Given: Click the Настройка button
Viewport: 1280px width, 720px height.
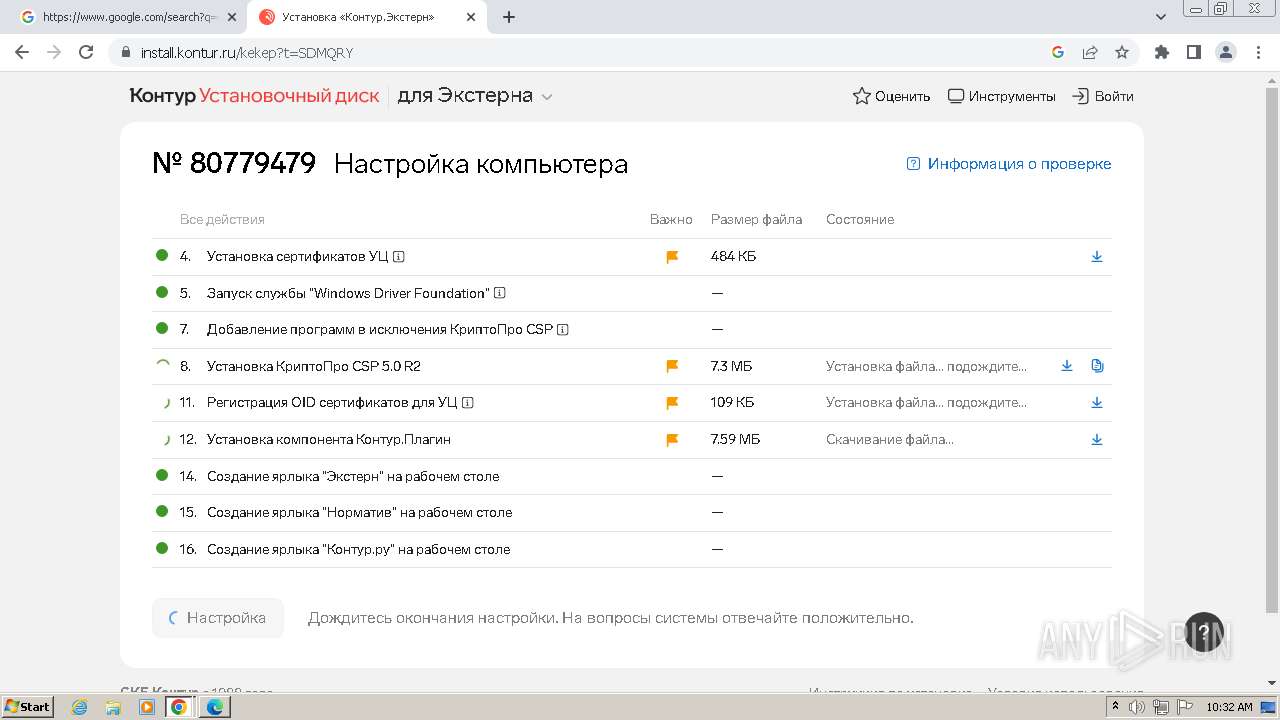Looking at the screenshot, I should point(218,618).
